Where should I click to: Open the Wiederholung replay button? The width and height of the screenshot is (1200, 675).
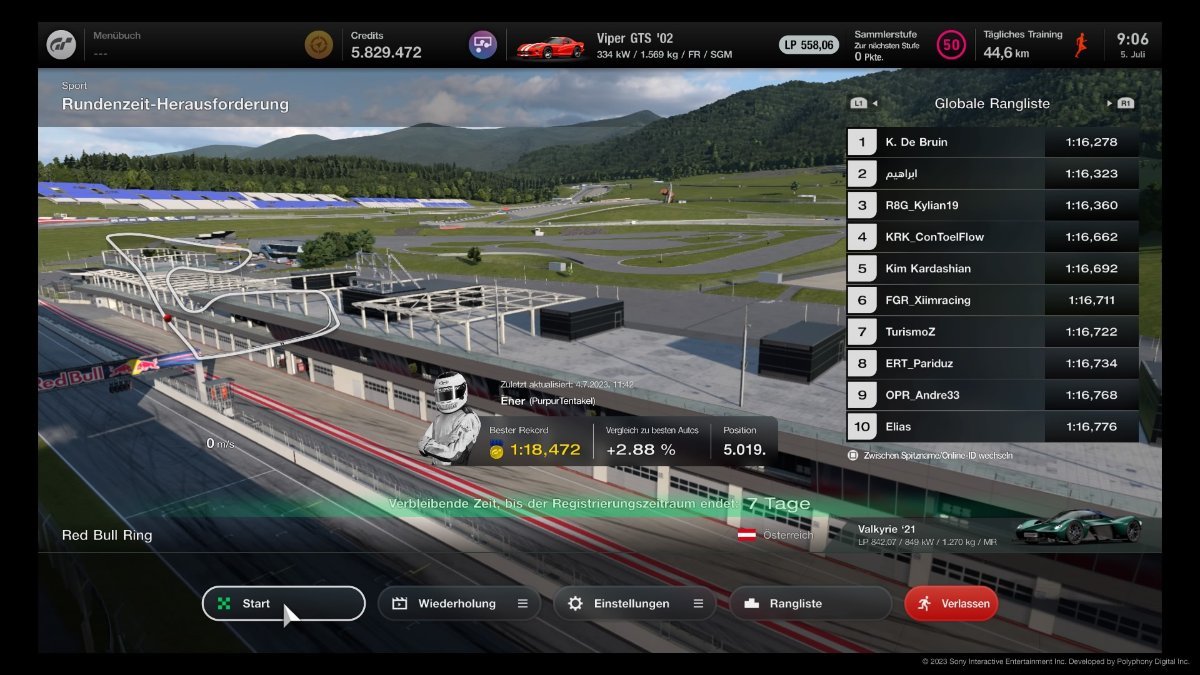(x=459, y=604)
